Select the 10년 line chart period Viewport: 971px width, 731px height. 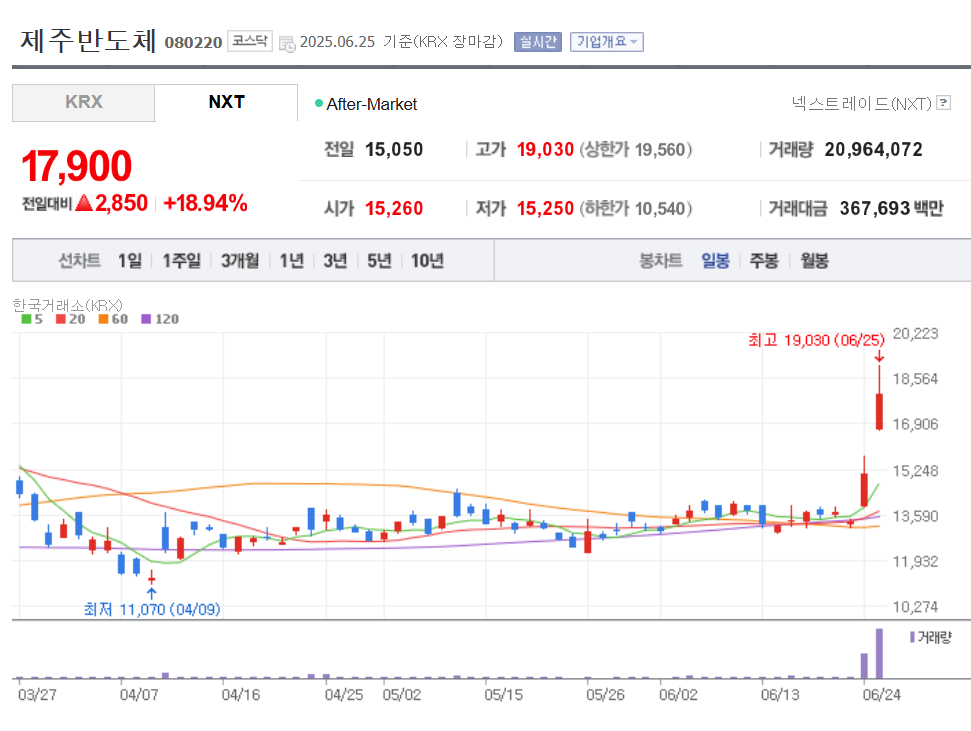(x=427, y=261)
